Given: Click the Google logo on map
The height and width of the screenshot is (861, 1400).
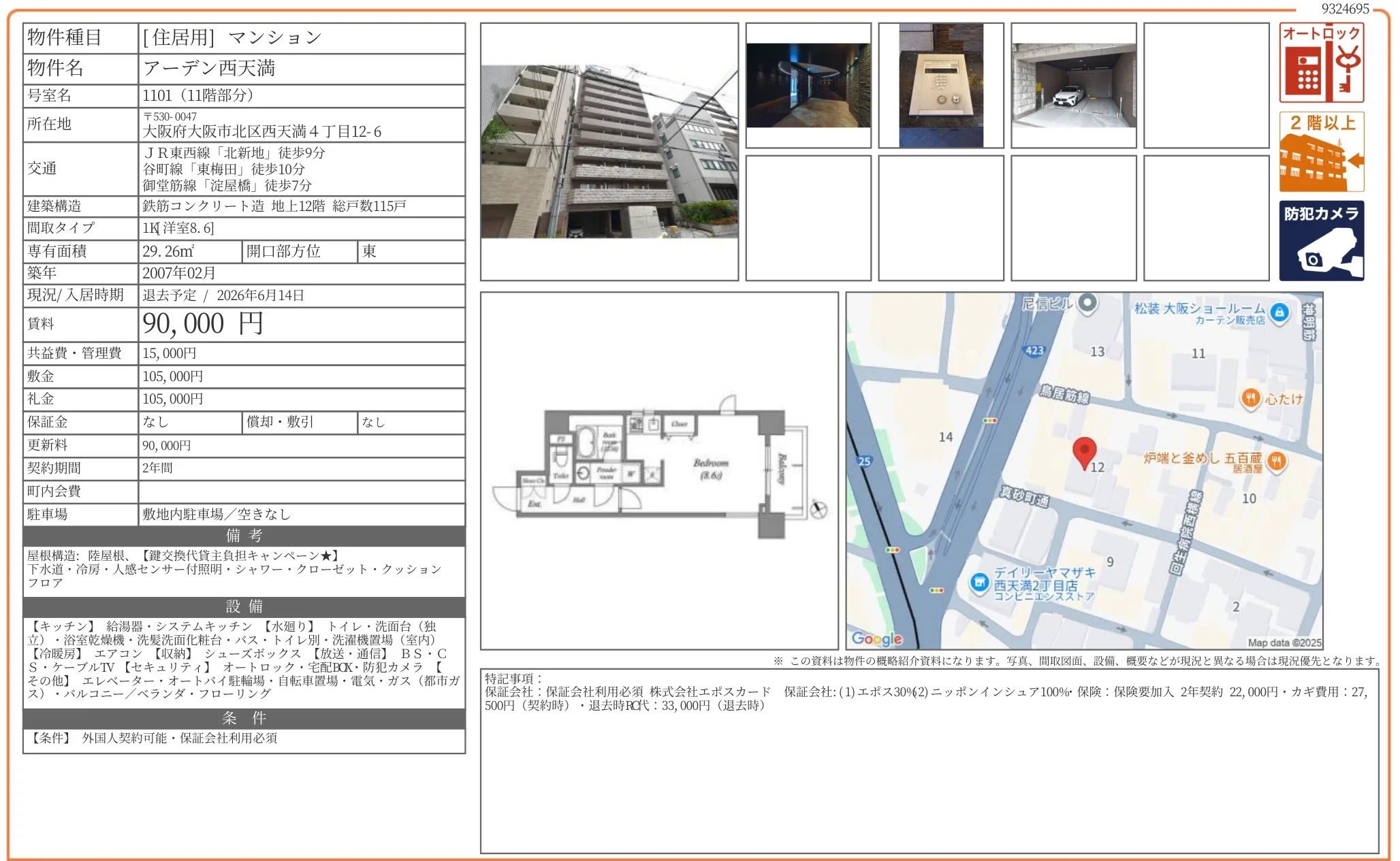Looking at the screenshot, I should coord(876,638).
